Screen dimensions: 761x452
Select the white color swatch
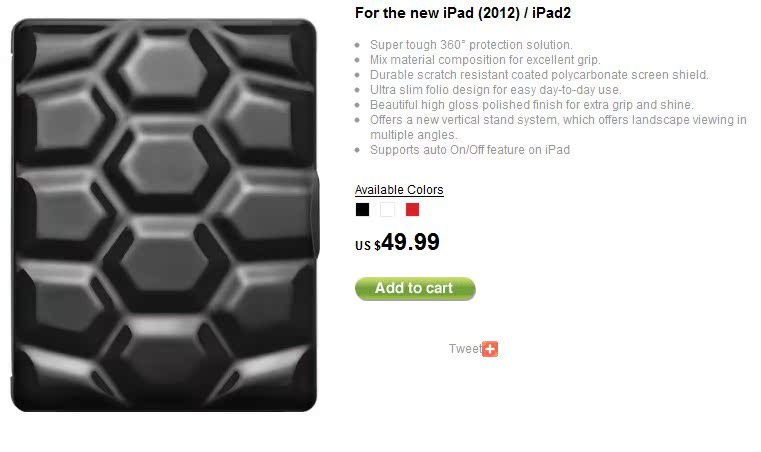click(387, 210)
